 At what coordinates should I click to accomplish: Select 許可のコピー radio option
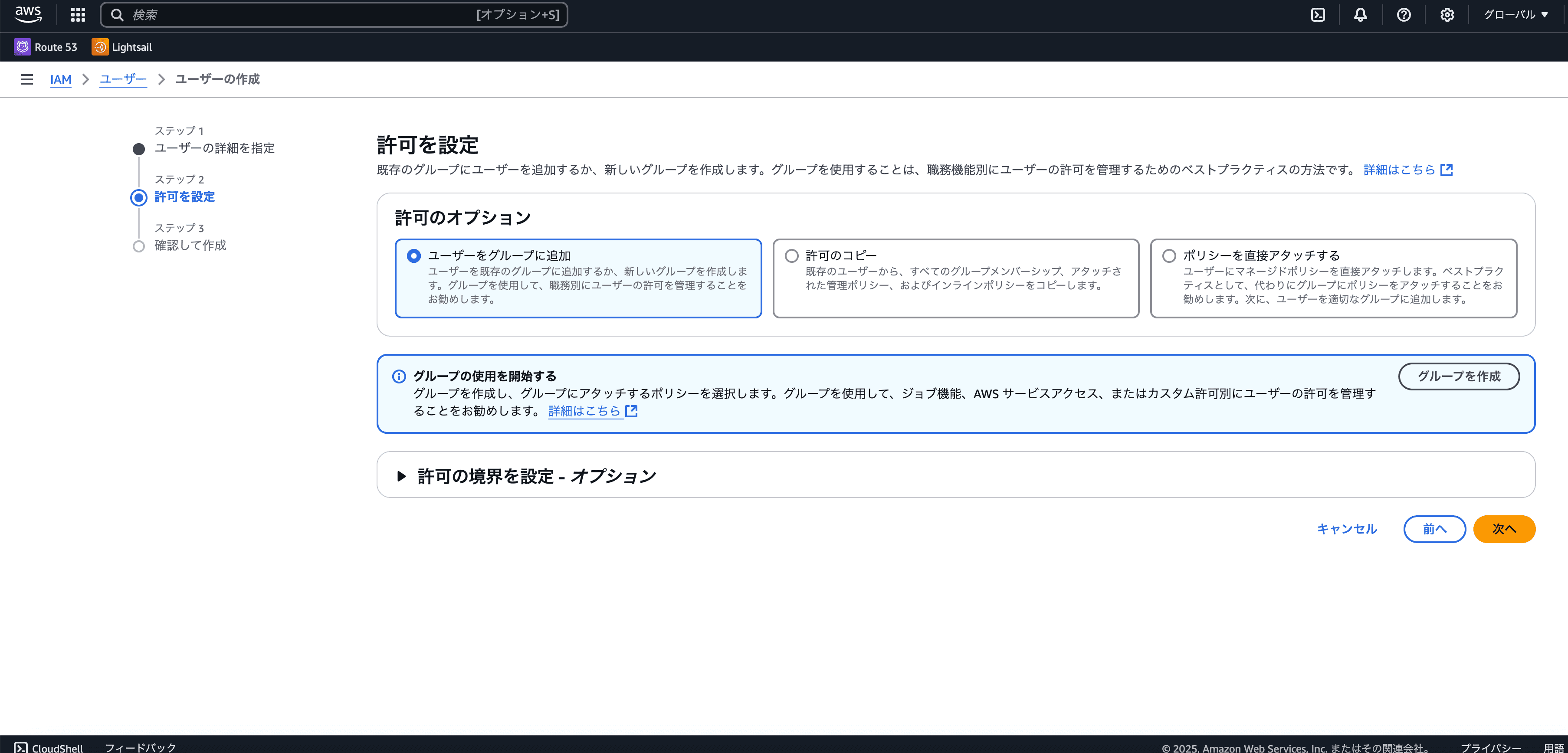click(791, 255)
